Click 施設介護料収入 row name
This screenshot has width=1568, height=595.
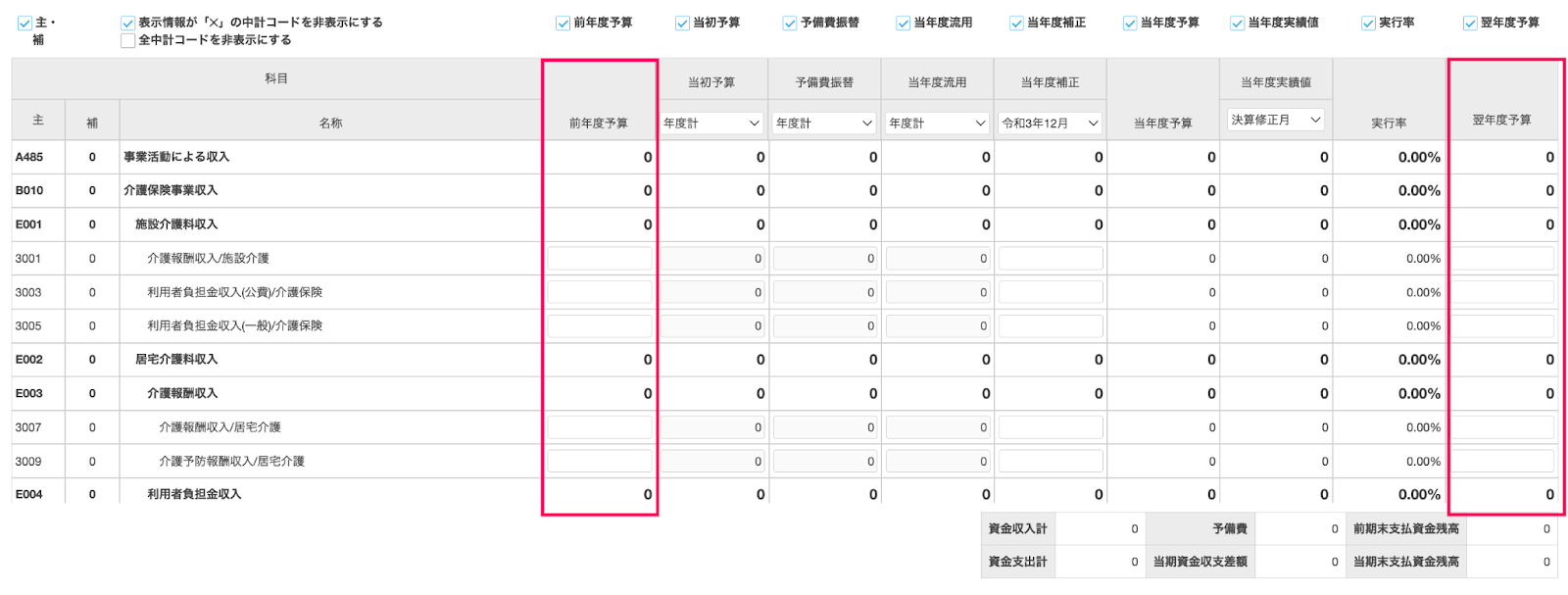176,224
